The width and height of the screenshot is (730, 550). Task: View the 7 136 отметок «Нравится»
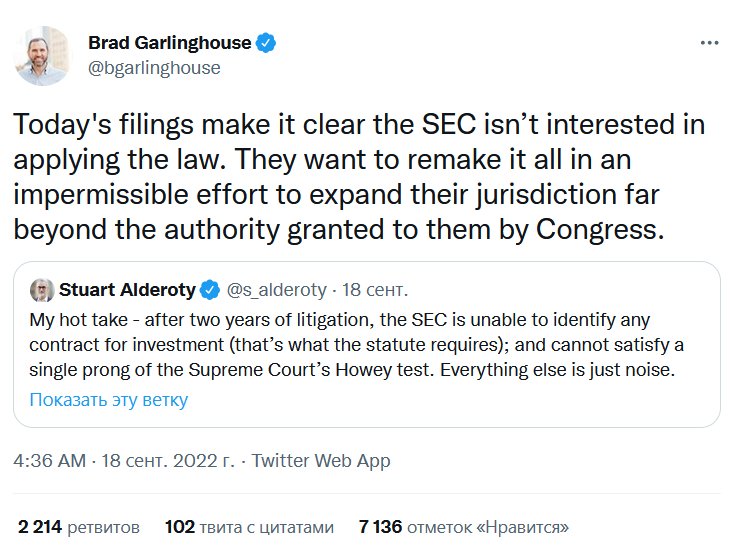[464, 527]
